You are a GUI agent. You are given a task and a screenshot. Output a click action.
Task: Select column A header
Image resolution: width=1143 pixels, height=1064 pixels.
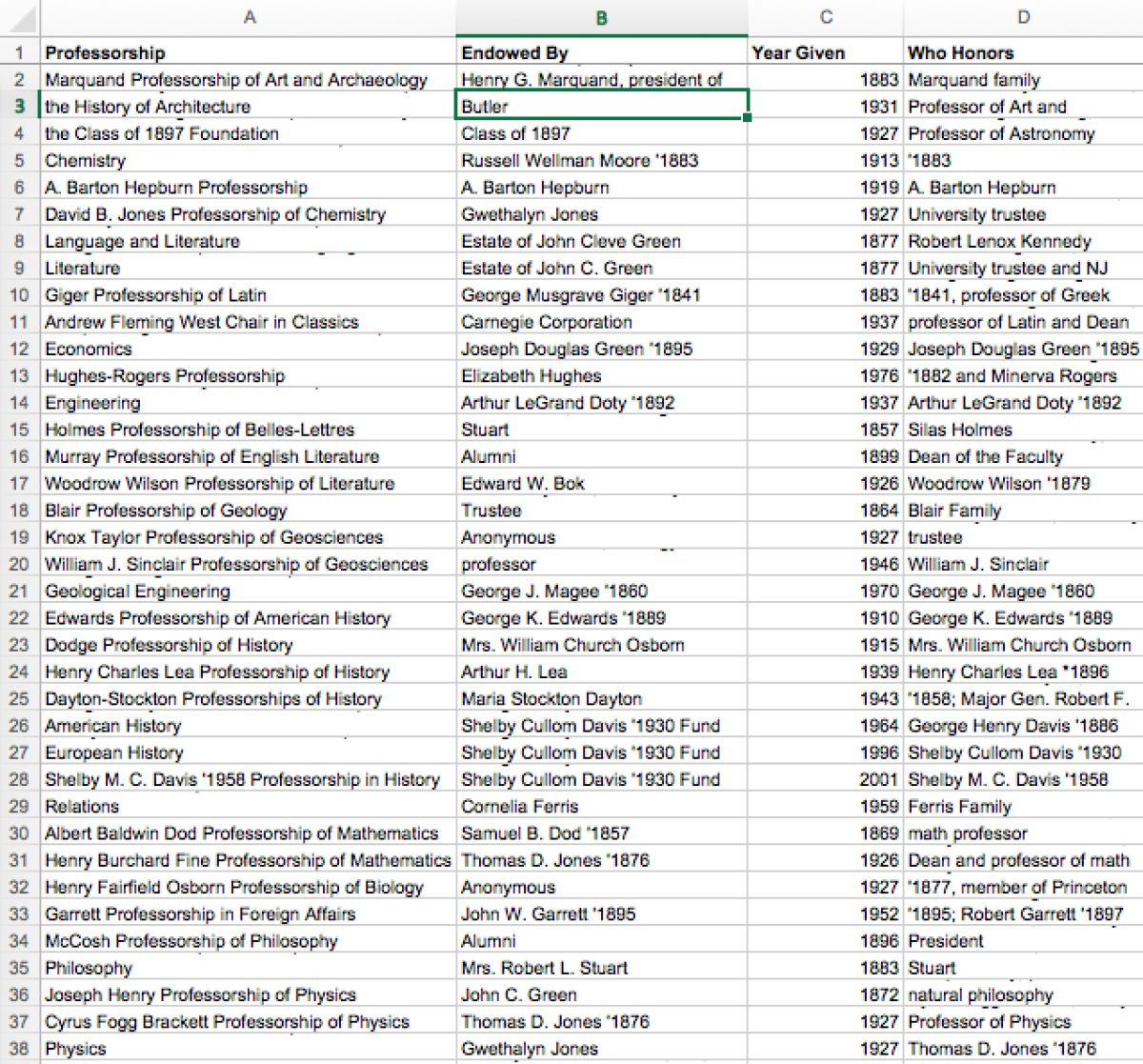[x=249, y=17]
